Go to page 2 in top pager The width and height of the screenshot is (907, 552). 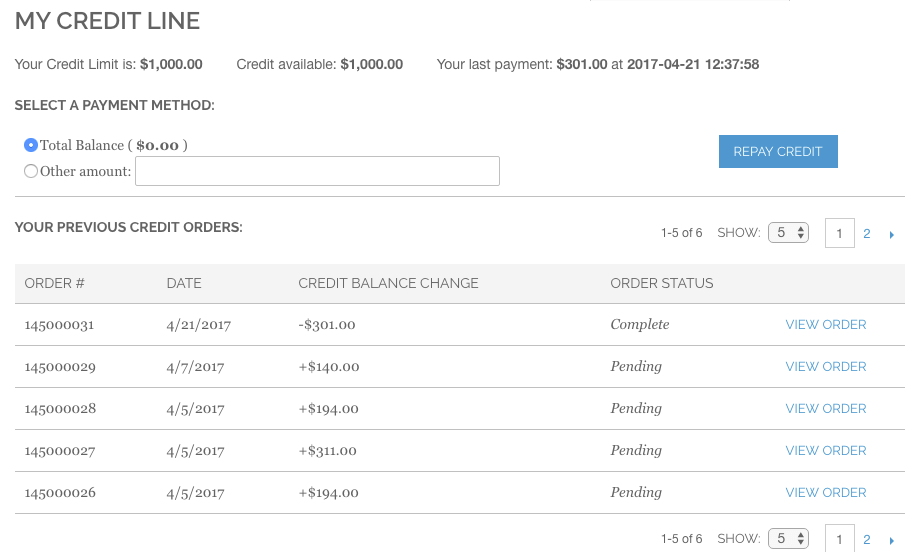click(867, 234)
